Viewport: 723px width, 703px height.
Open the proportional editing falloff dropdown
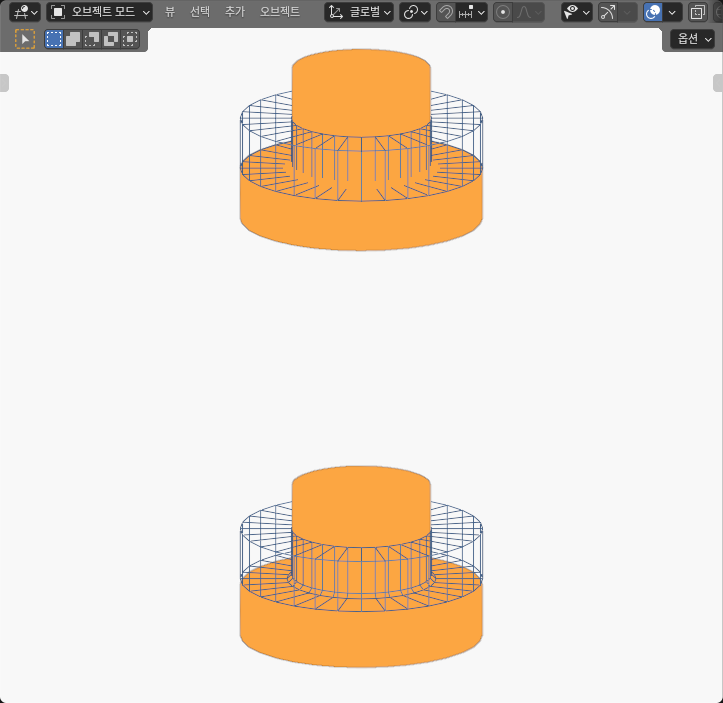(528, 12)
